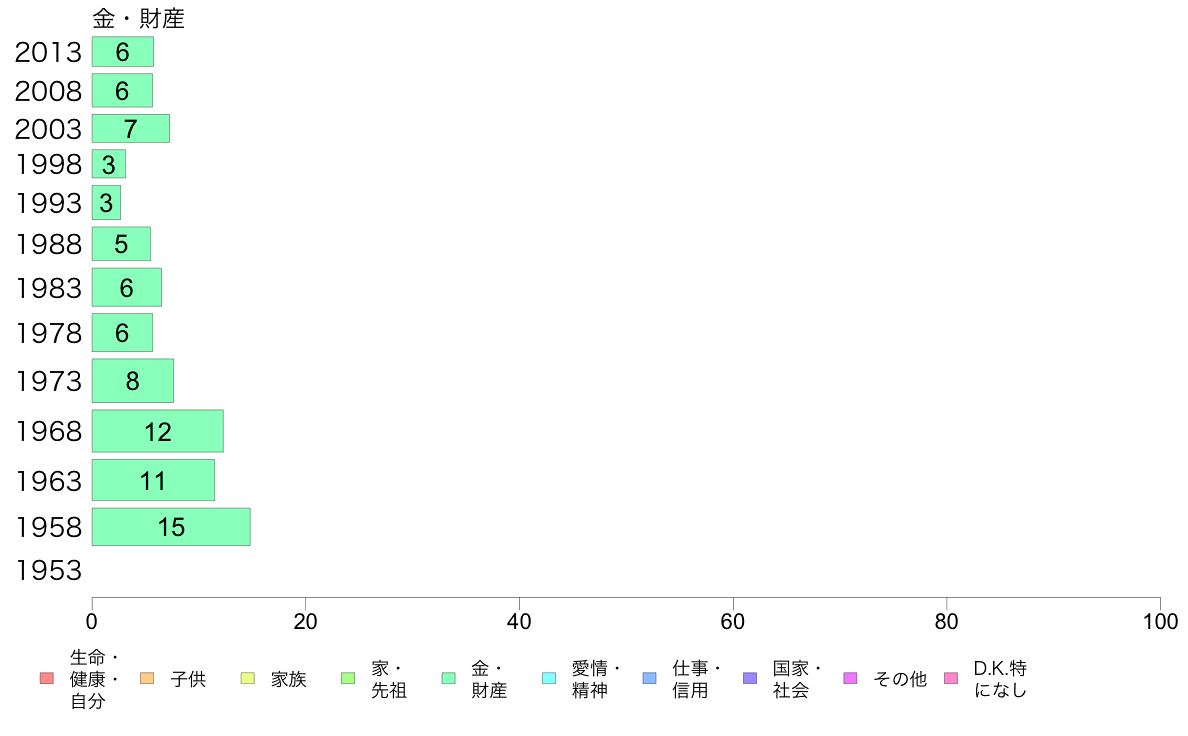Click the yellow 家族 legend swatch

click(248, 678)
